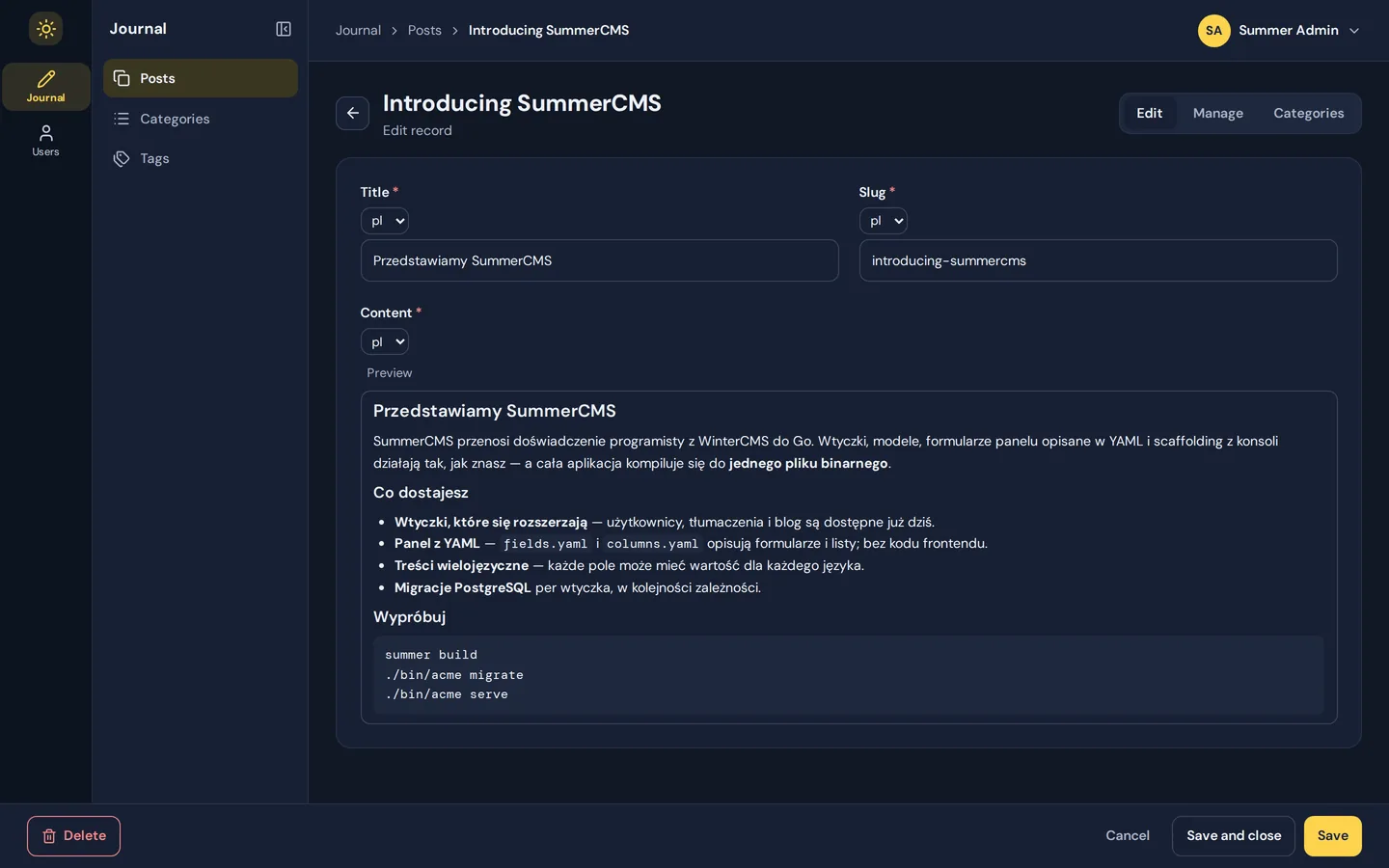Screen dimensions: 1389x868
Task: Click the Journal breadcrumb link
Action: pos(358,30)
